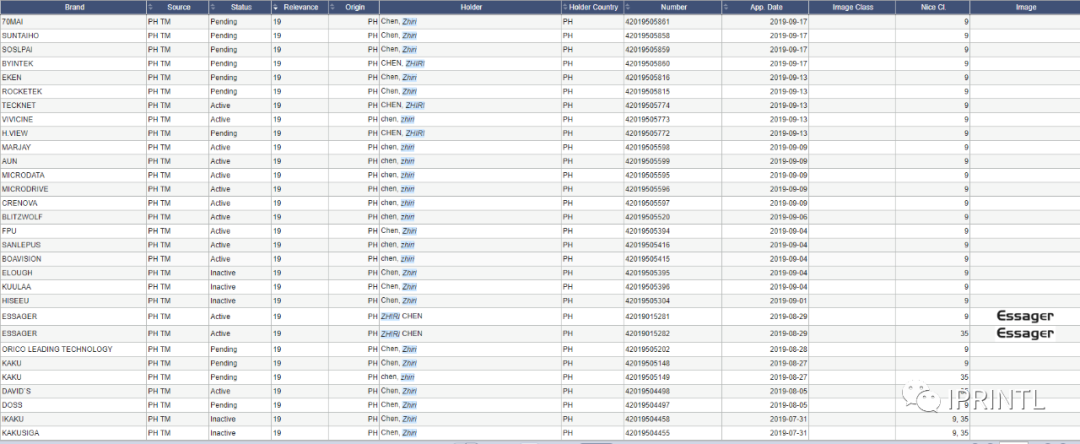Image resolution: width=1080 pixels, height=444 pixels.
Task: Select the SOSLPAI brand cell
Action: point(74,50)
